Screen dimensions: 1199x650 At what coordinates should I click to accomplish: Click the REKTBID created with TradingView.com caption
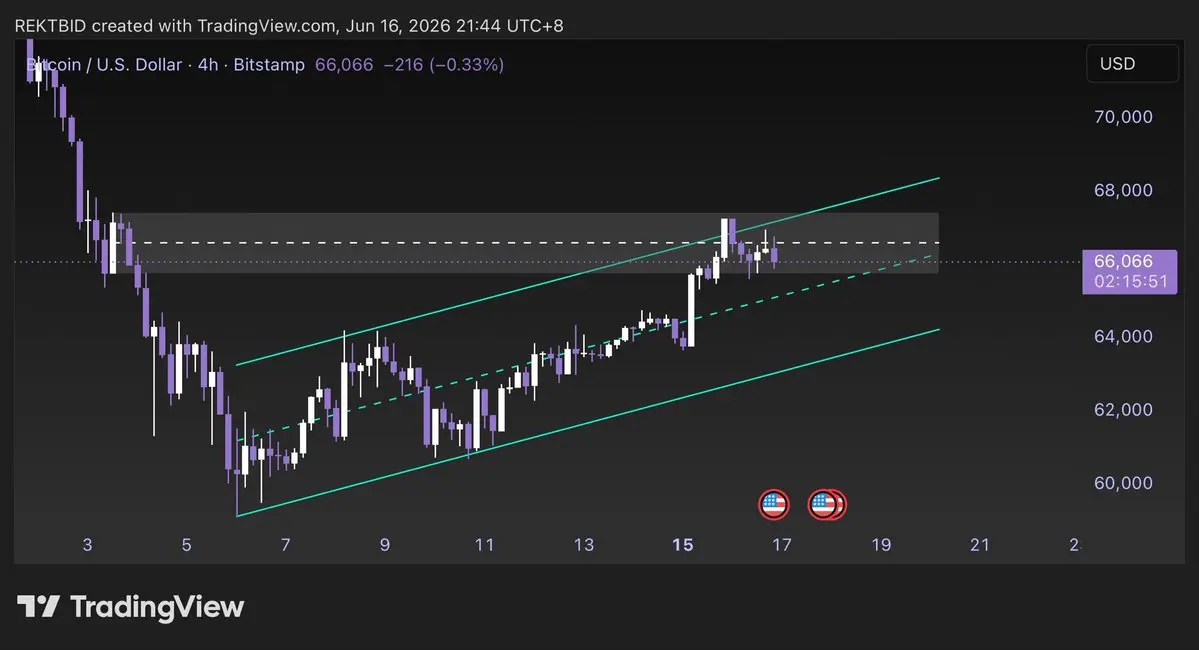pyautogui.click(x=289, y=26)
